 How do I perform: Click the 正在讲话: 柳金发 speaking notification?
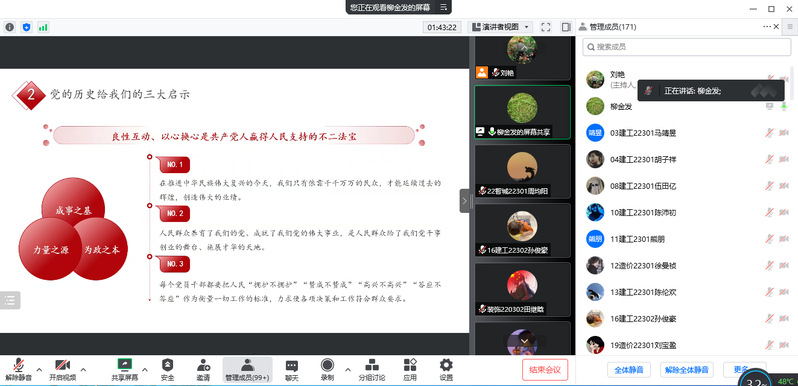tap(710, 91)
